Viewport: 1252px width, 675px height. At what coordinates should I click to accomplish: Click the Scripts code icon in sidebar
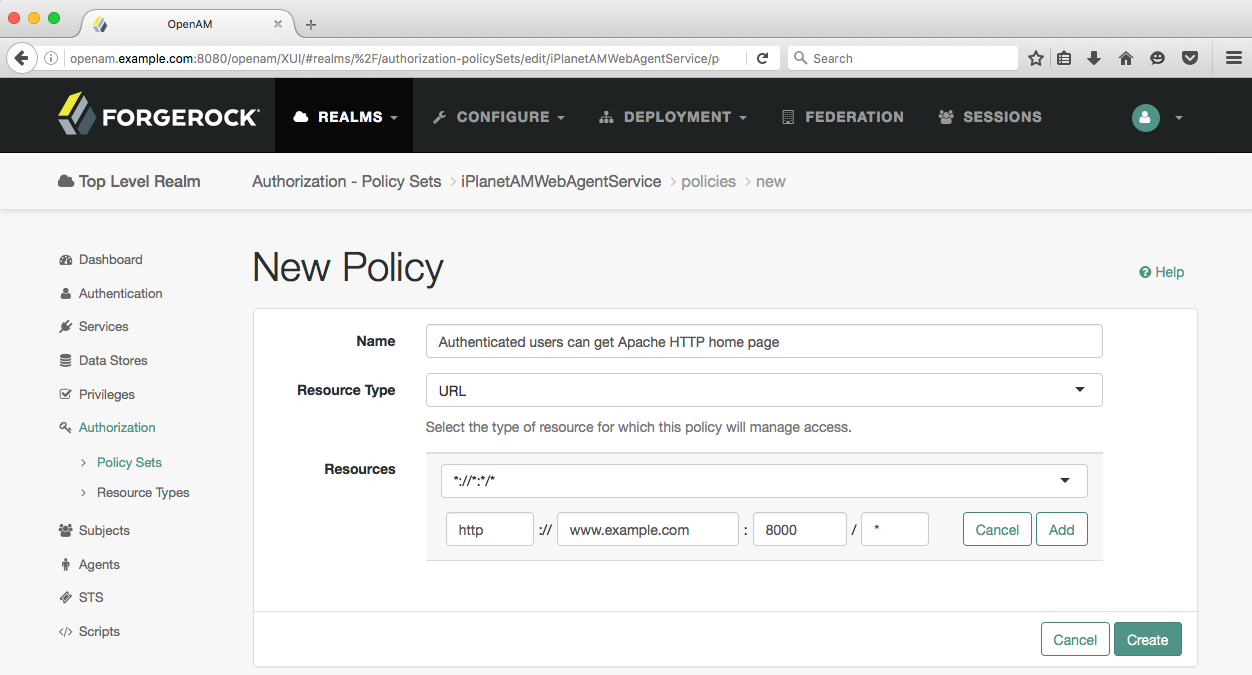point(66,632)
